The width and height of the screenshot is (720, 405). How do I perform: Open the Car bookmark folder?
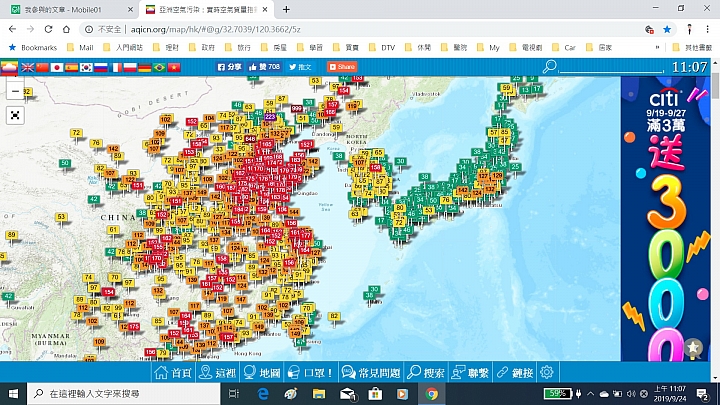pos(564,47)
